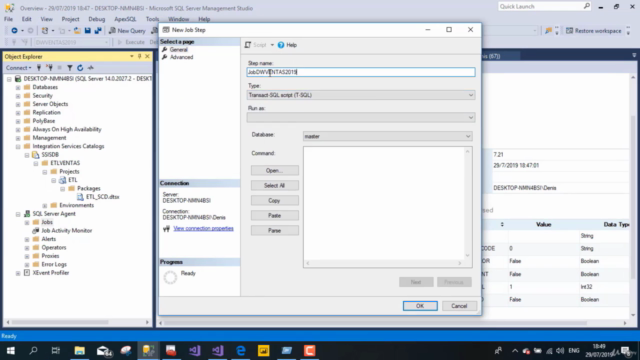Click the Open... button

pyautogui.click(x=274, y=171)
